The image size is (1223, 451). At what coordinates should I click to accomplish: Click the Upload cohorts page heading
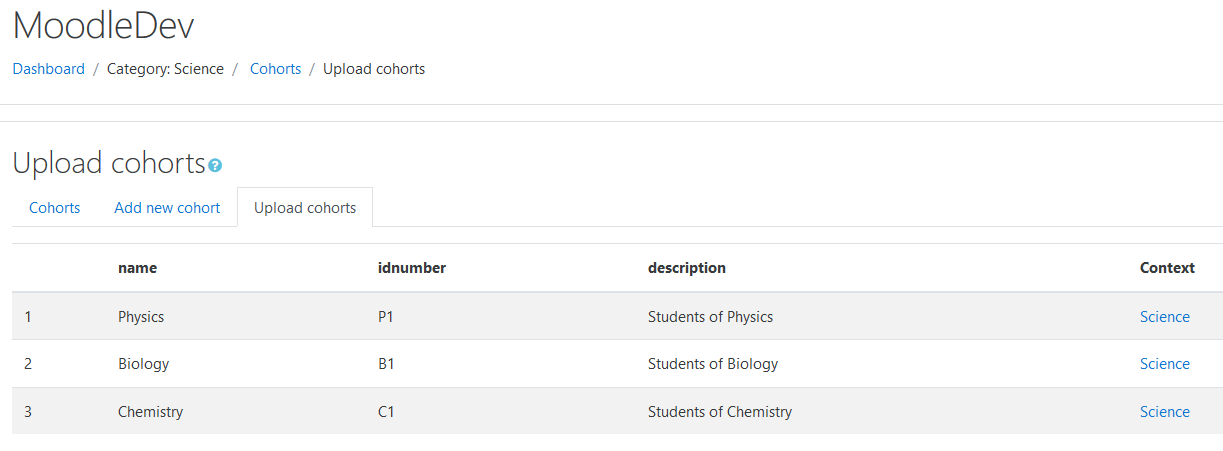tap(109, 163)
